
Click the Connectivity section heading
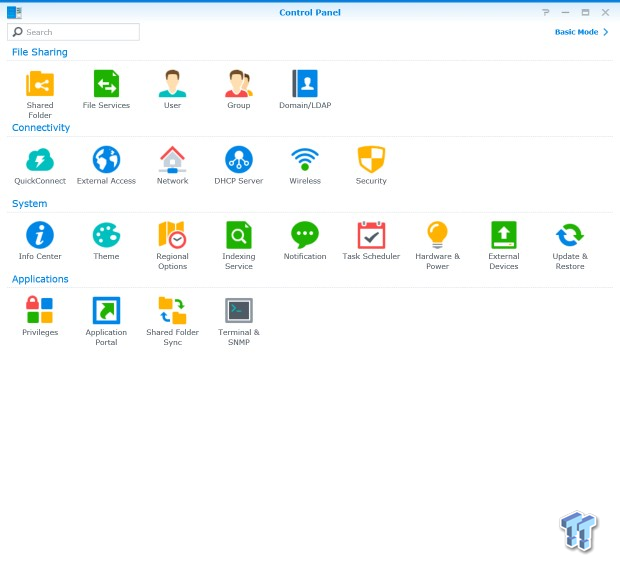point(41,128)
